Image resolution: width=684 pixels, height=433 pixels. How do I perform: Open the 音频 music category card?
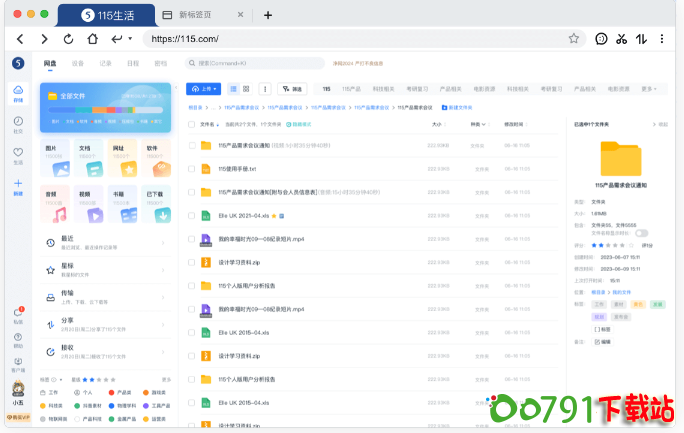55,204
